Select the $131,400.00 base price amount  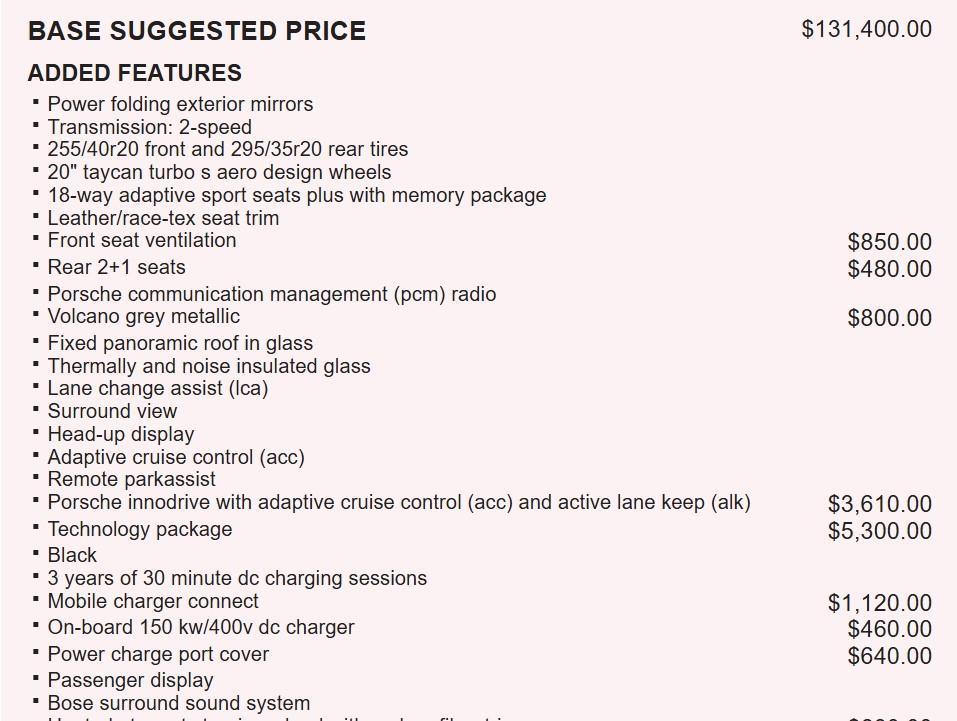[866, 29]
